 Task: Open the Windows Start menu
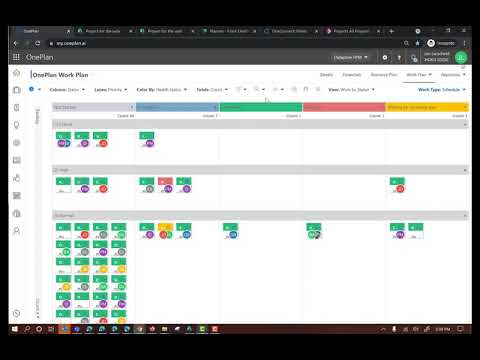[x=15, y=329]
